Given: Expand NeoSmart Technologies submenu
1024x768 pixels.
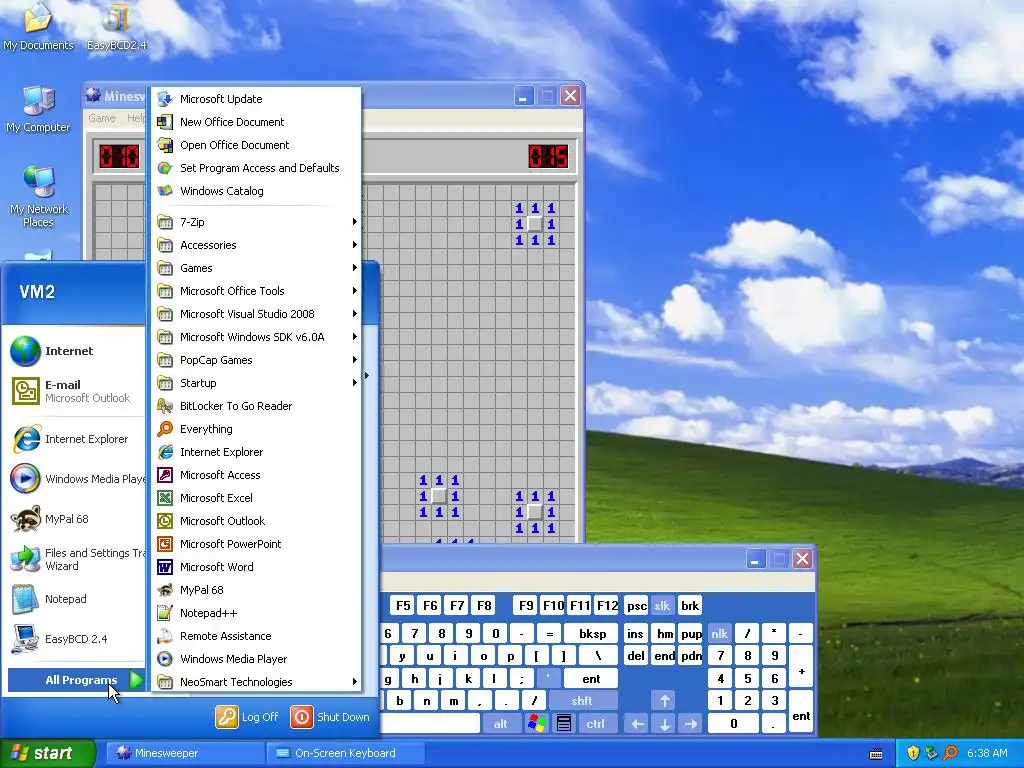Looking at the screenshot, I should [x=258, y=682].
